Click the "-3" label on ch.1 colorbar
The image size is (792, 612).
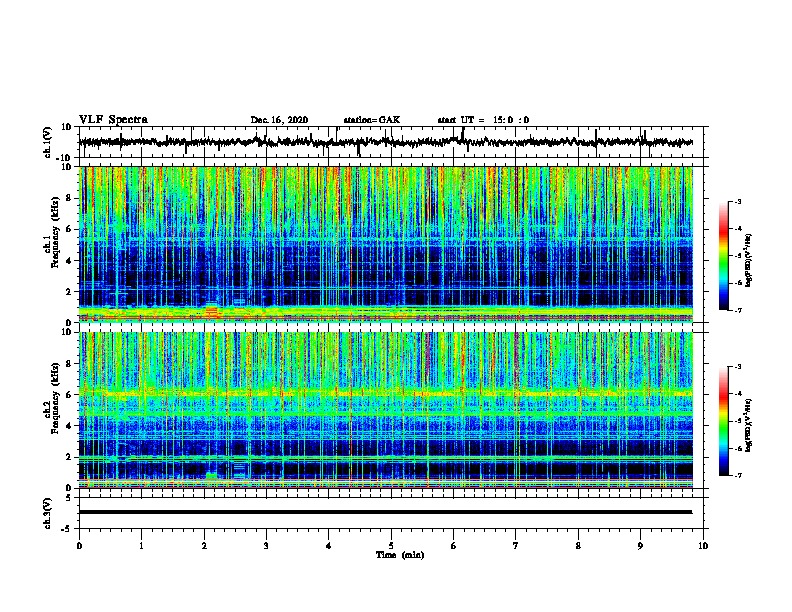(738, 201)
